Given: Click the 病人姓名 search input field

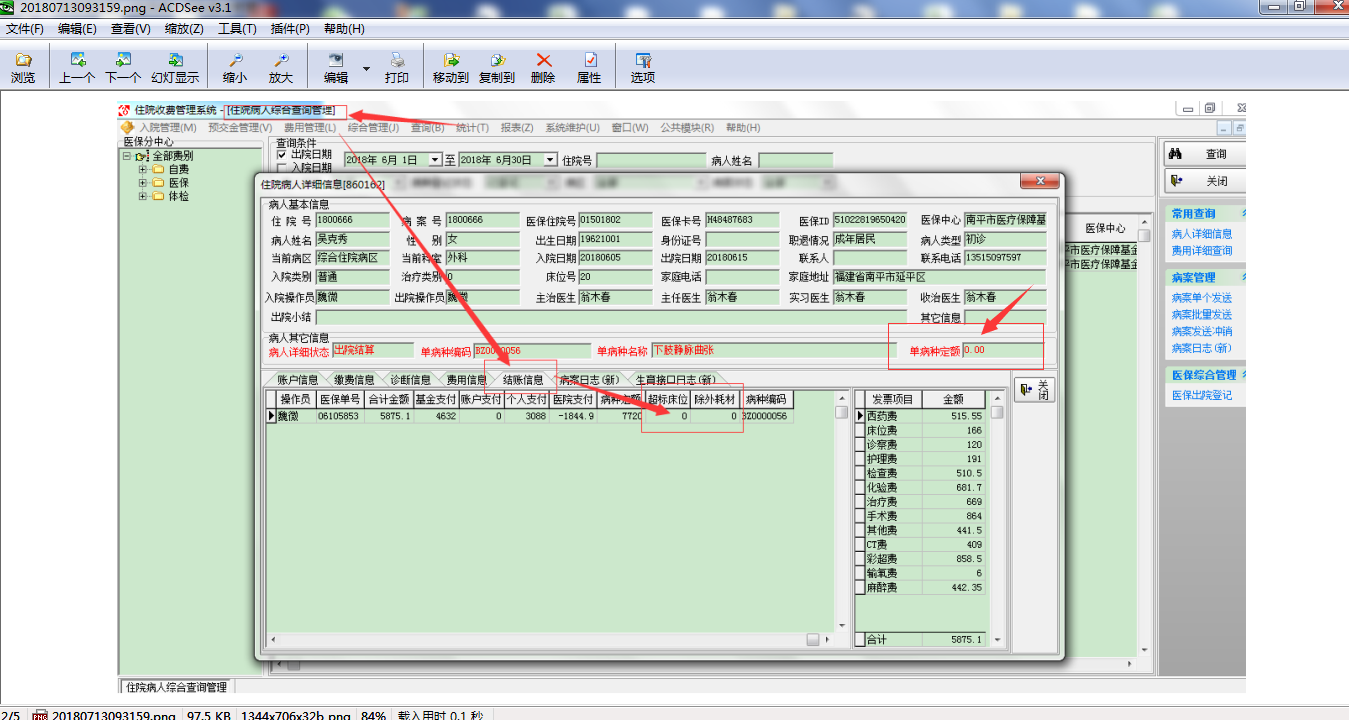Looking at the screenshot, I should (795, 160).
